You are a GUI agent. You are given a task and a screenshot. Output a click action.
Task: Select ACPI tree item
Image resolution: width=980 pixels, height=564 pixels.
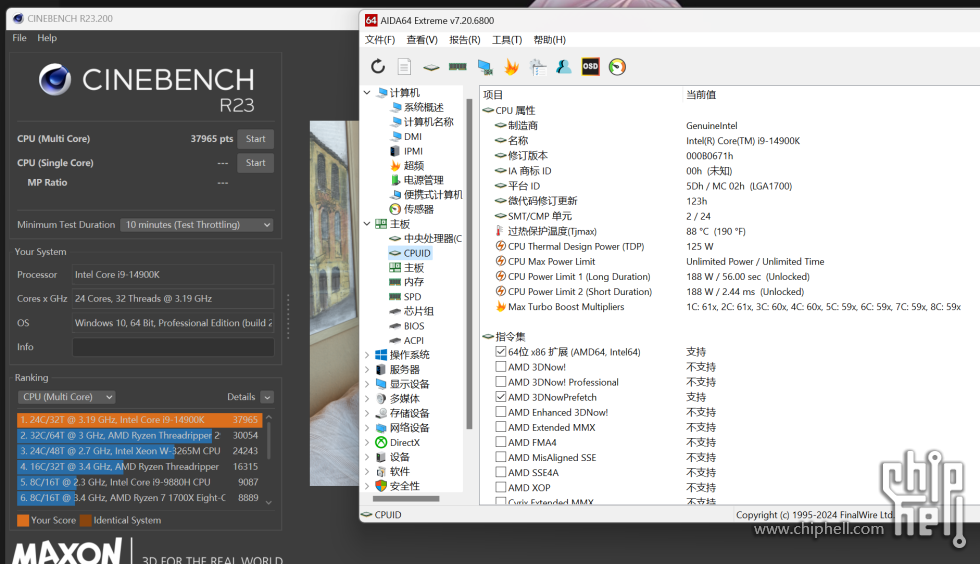click(x=413, y=341)
